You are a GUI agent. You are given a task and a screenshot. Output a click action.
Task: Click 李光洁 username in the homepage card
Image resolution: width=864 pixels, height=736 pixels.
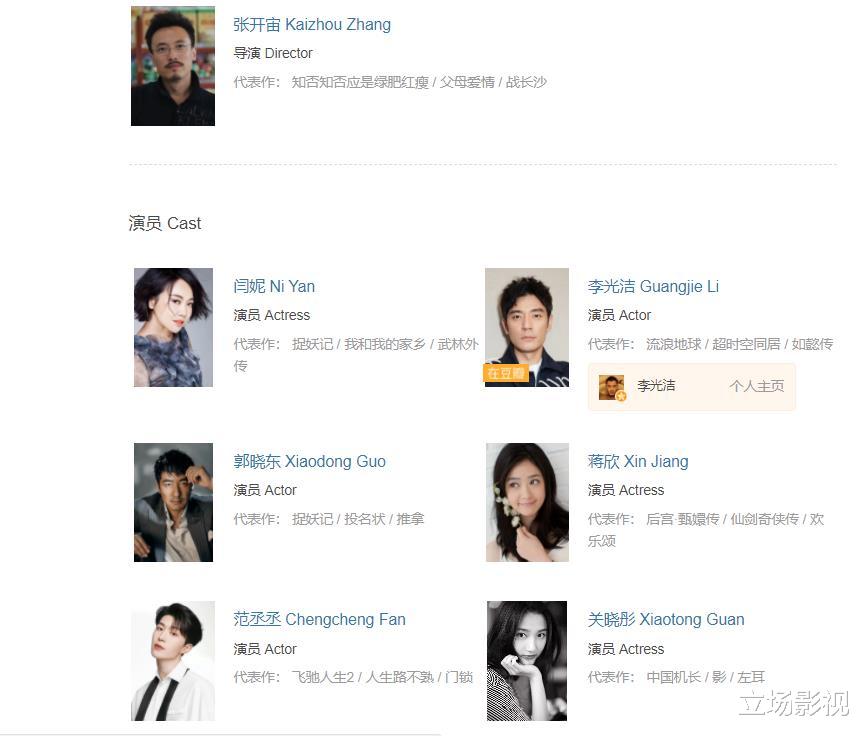656,386
